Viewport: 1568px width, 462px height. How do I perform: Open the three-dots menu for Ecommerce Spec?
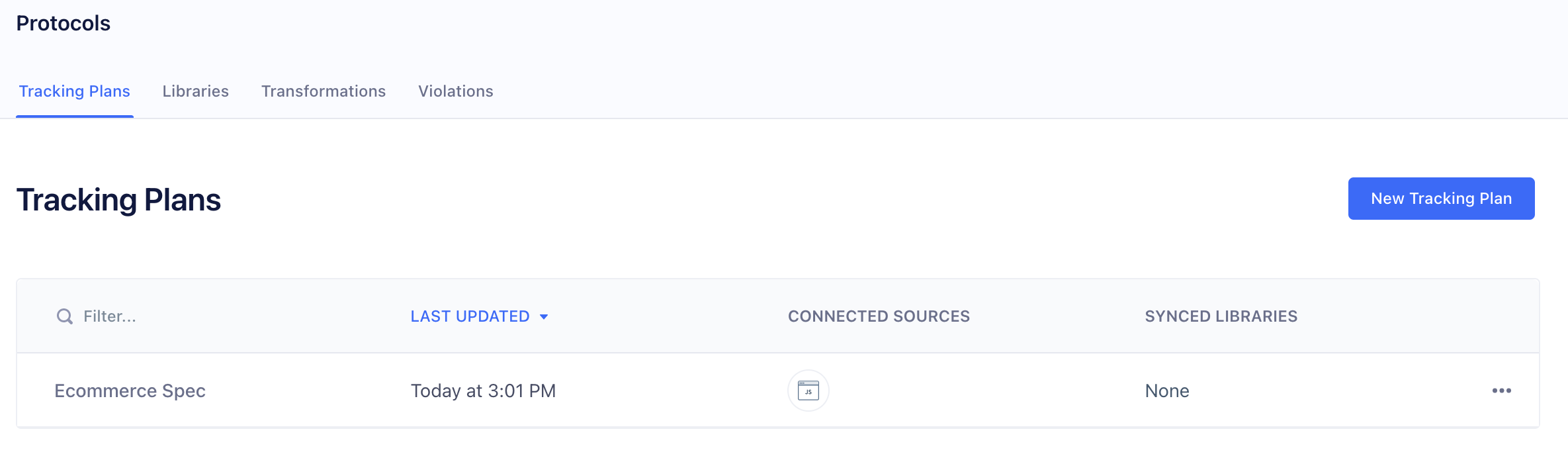pyautogui.click(x=1501, y=391)
